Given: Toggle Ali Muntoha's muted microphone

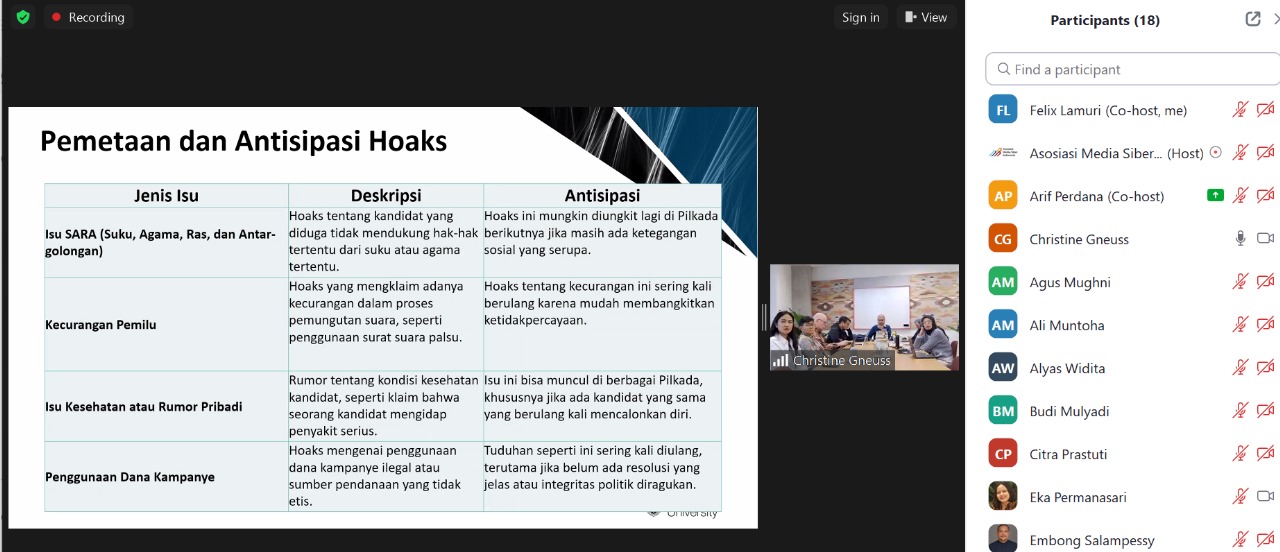Looking at the screenshot, I should (x=1240, y=325).
